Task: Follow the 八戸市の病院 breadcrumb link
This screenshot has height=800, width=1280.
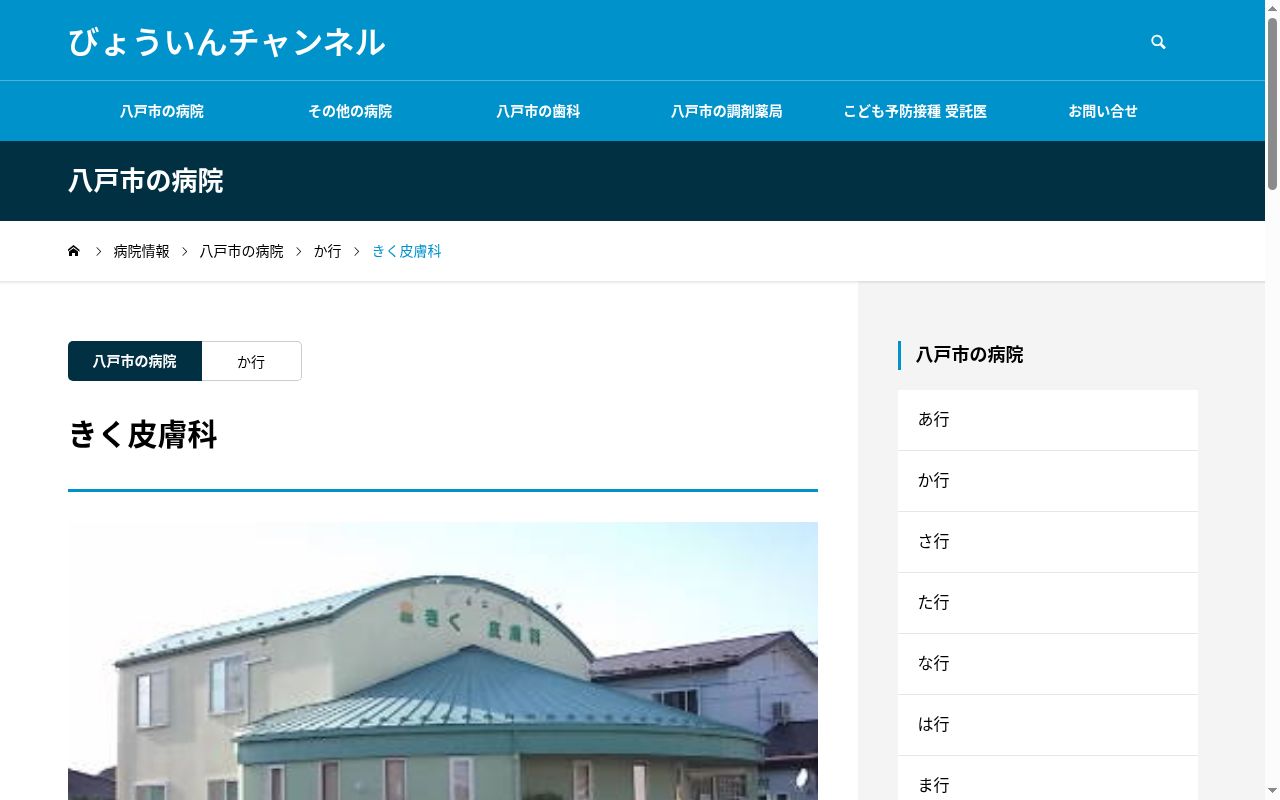Action: click(x=242, y=251)
